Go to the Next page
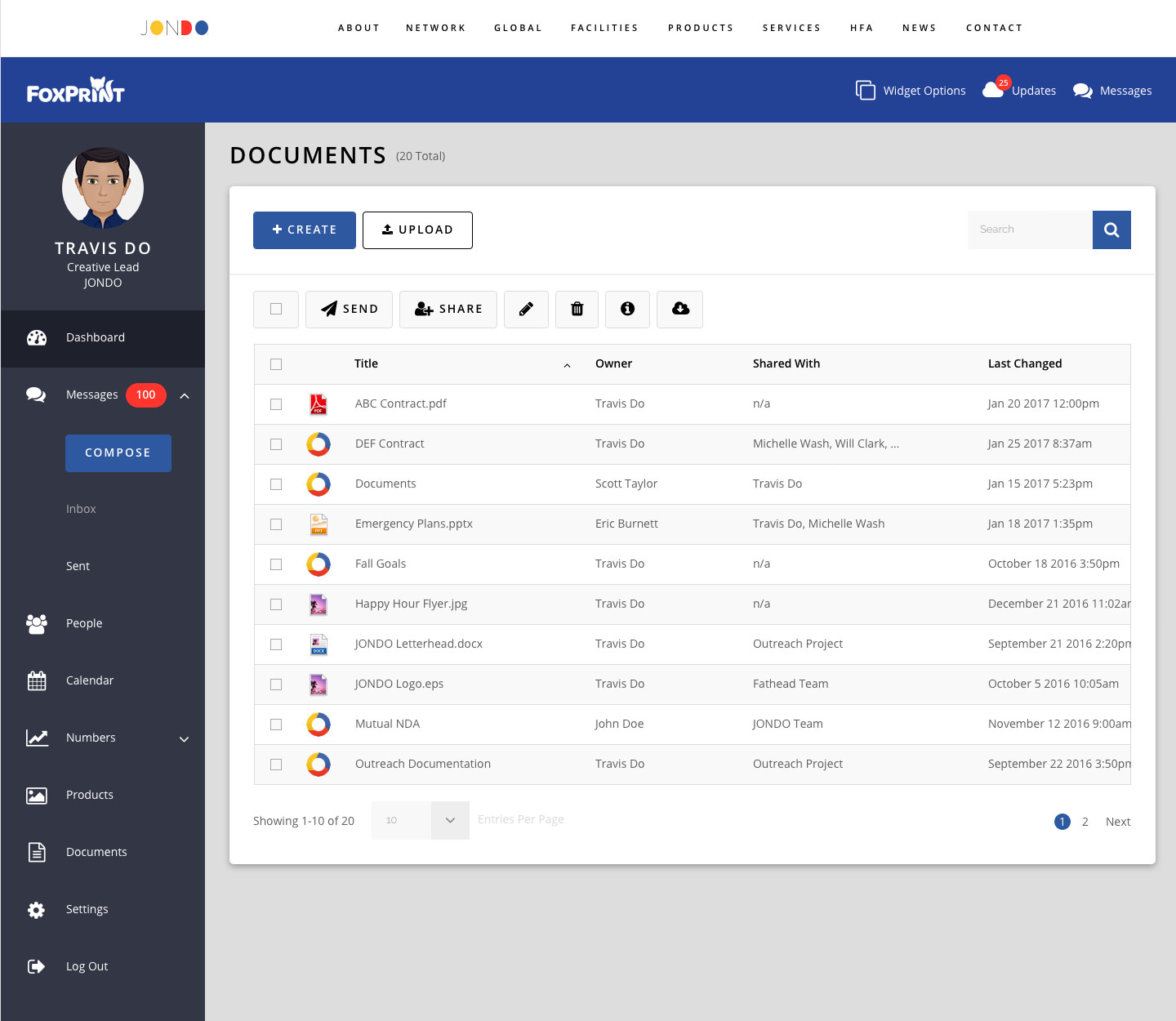The image size is (1176, 1021). 1118,822
